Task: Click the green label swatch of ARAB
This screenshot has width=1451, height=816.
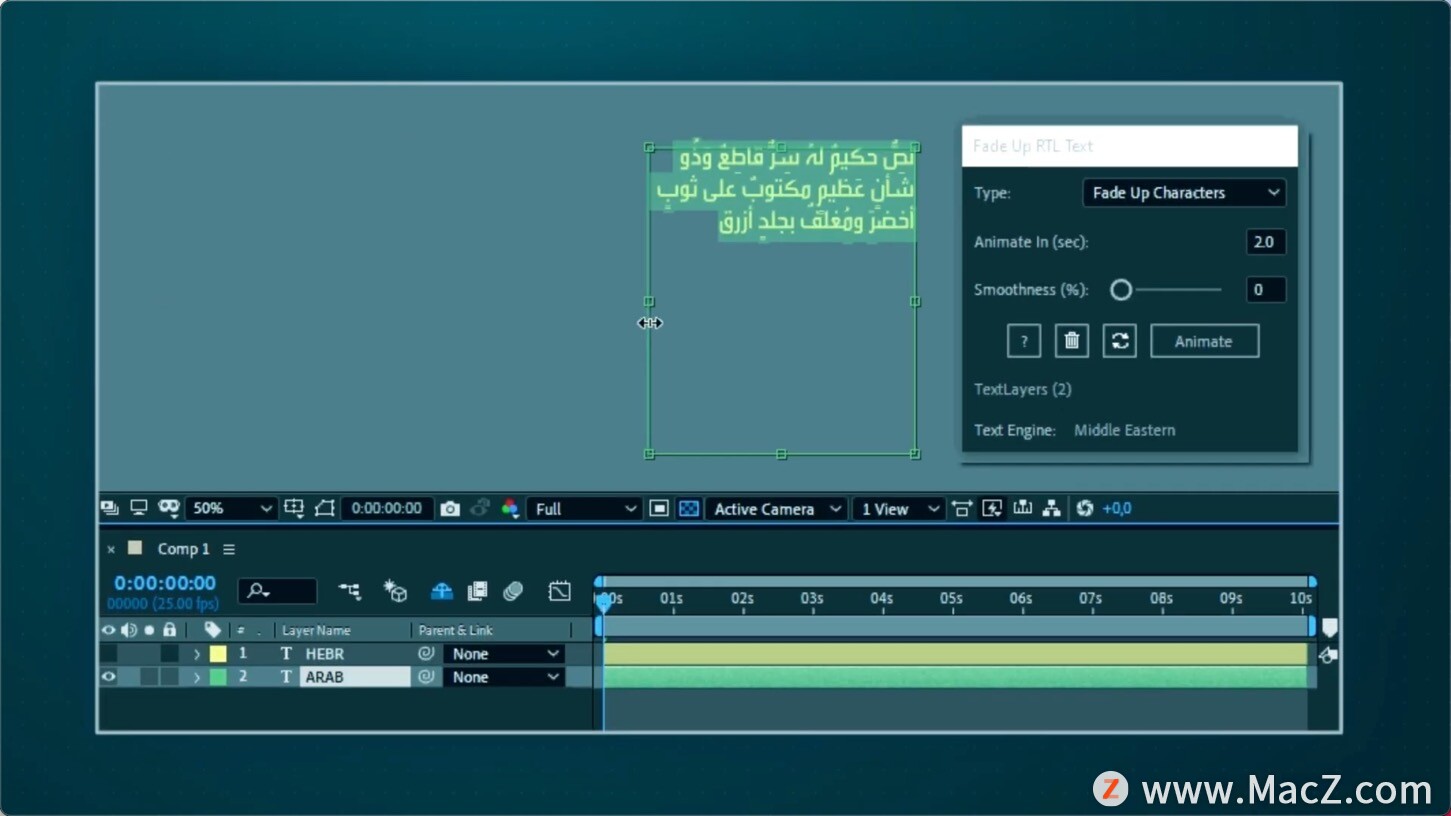Action: 217,676
